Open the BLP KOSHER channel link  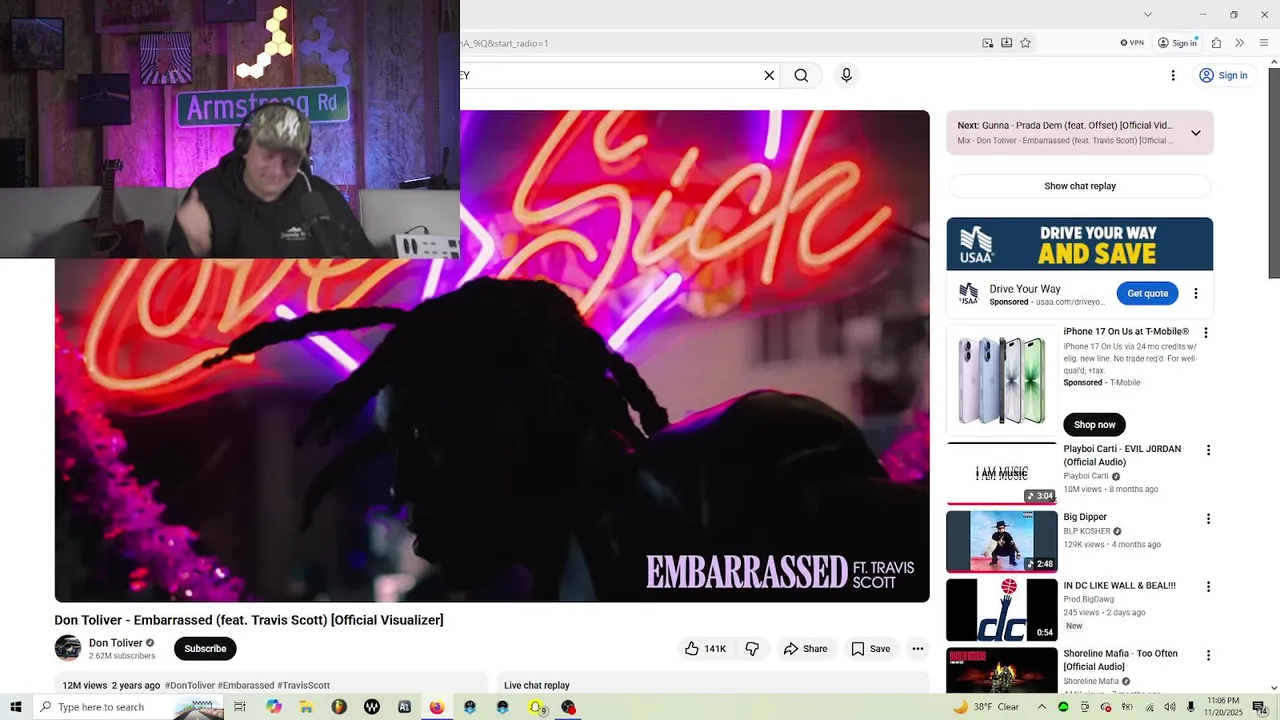pyautogui.click(x=1087, y=532)
